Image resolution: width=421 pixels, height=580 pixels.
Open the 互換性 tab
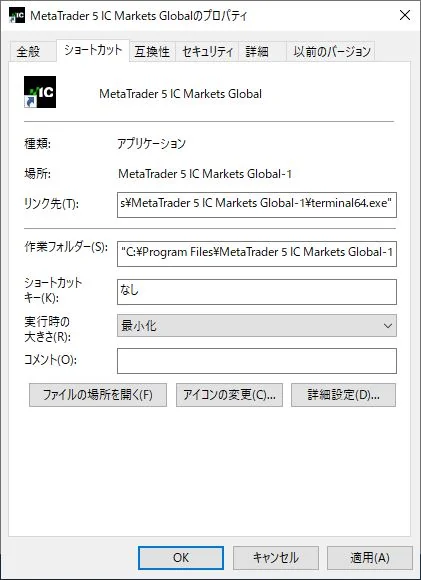click(x=152, y=51)
